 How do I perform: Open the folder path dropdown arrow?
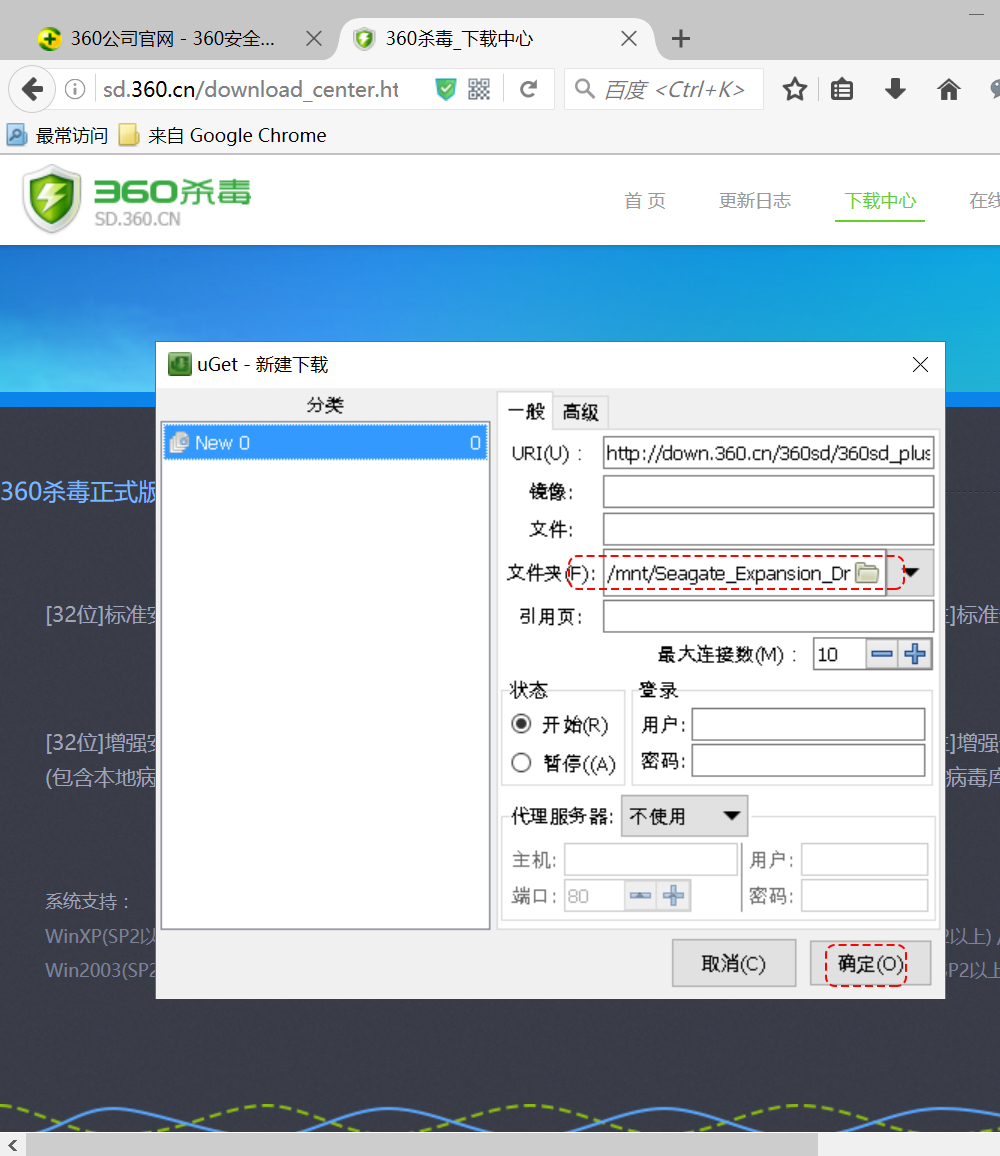click(x=911, y=572)
